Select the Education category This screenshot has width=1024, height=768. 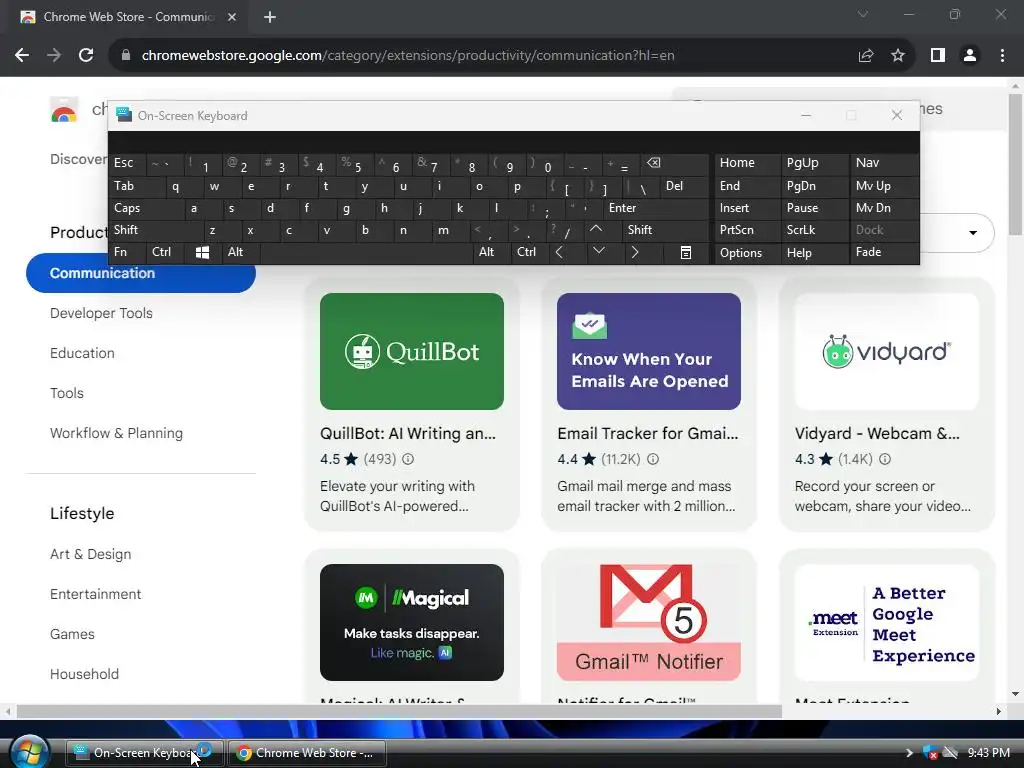(82, 353)
